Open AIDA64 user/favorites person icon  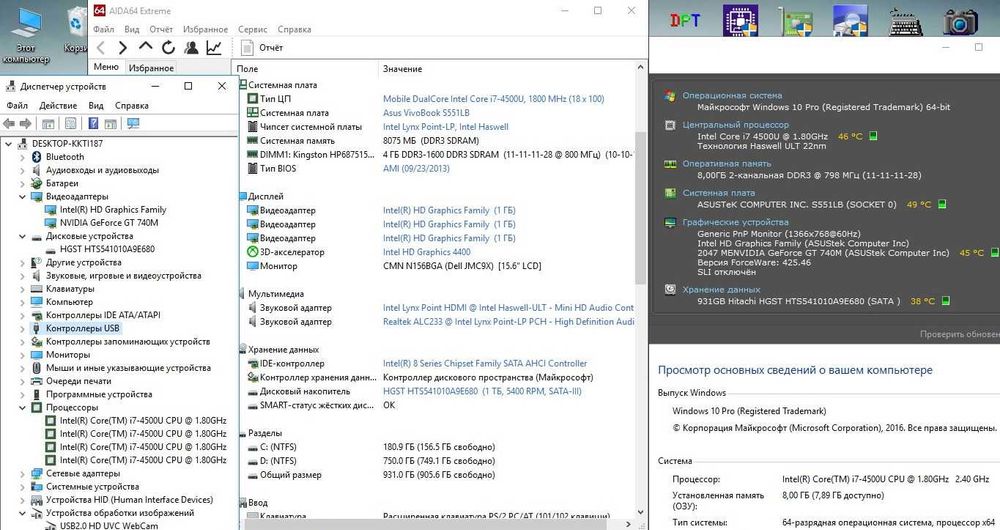191,48
